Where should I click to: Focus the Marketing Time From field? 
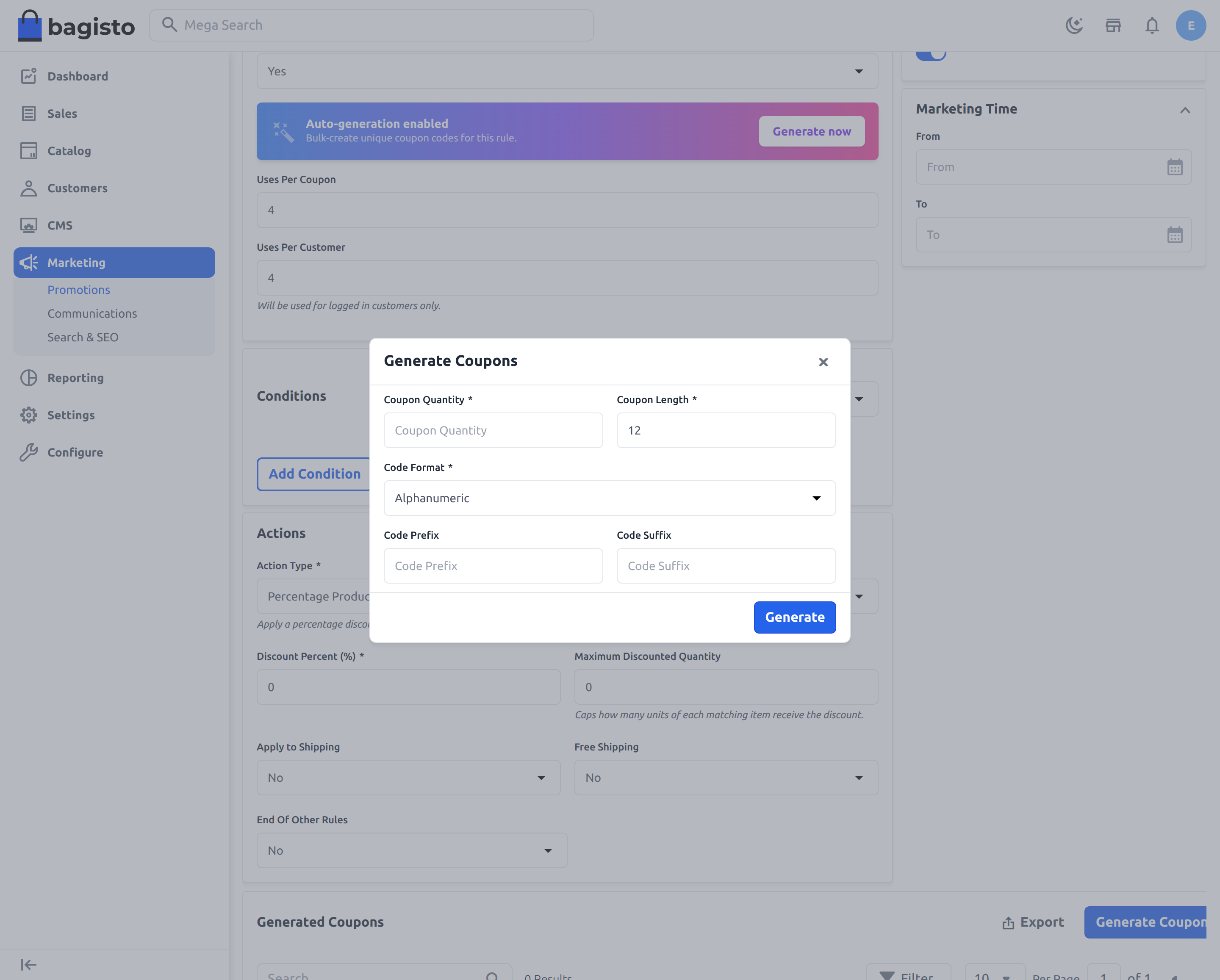pos(1053,167)
